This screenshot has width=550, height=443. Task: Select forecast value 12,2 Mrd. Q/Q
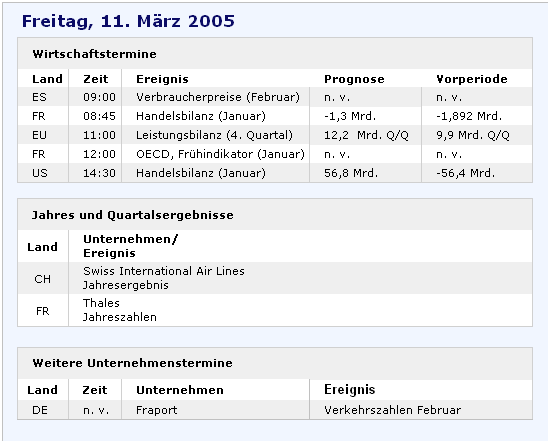(366, 135)
